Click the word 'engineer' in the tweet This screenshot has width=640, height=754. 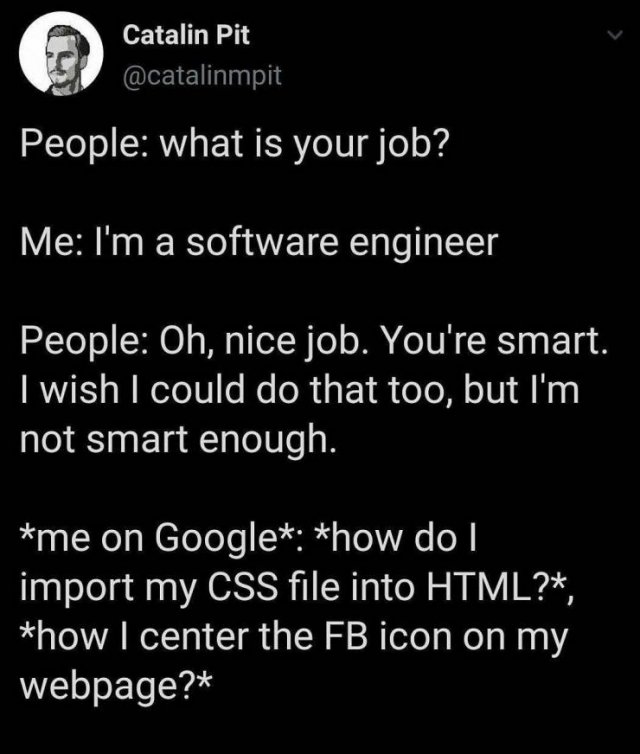click(x=423, y=243)
